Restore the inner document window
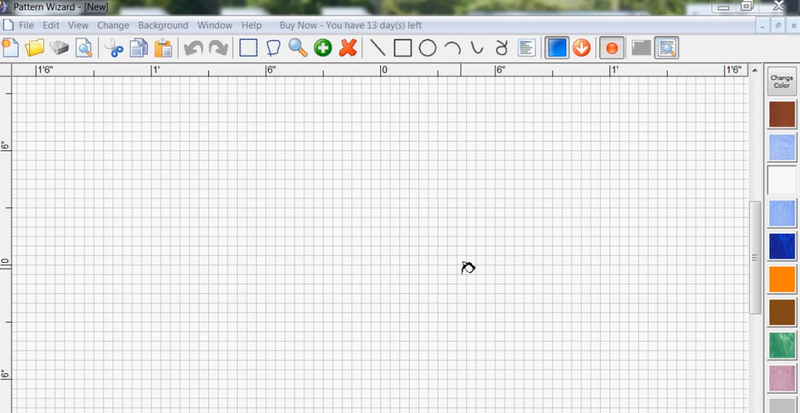This screenshot has width=800, height=413. coord(778,26)
